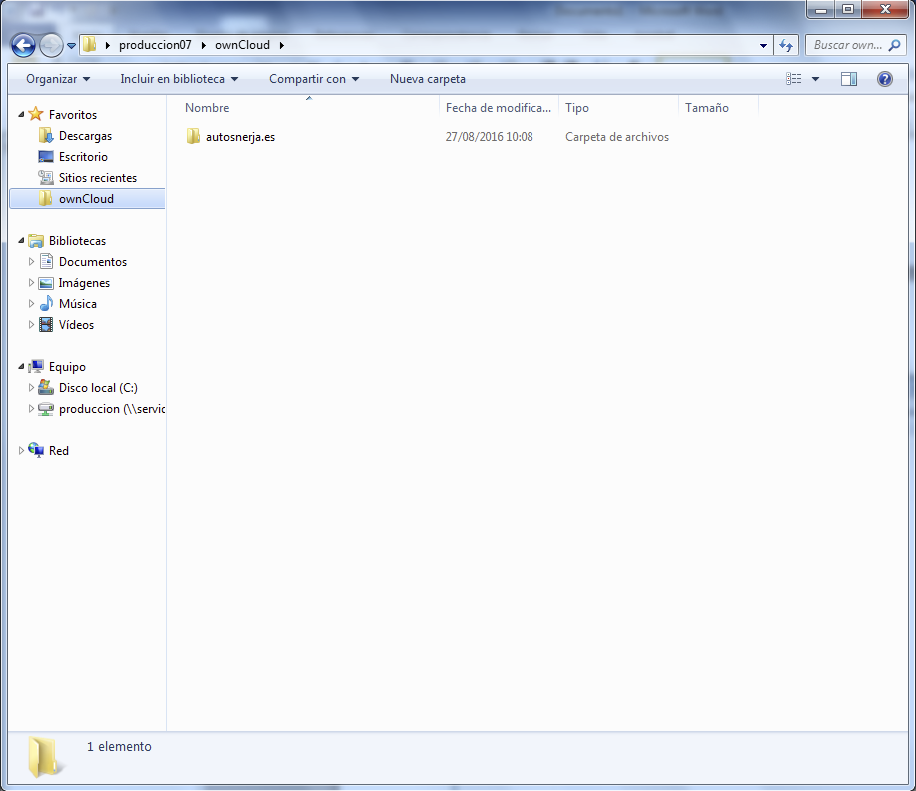Click in the Buscar ownCloud search box

(x=846, y=45)
